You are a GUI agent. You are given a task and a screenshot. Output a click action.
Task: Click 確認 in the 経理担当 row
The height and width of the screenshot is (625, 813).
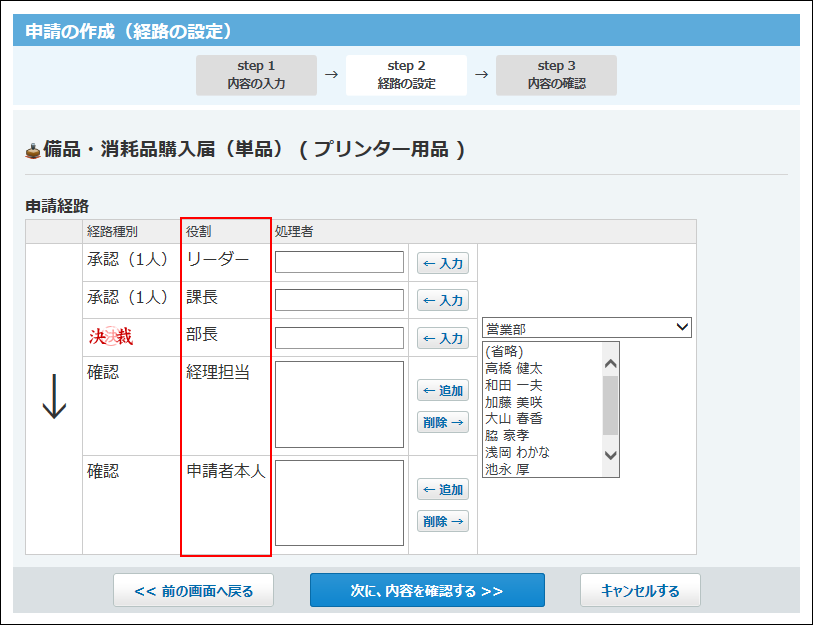[x=103, y=372]
